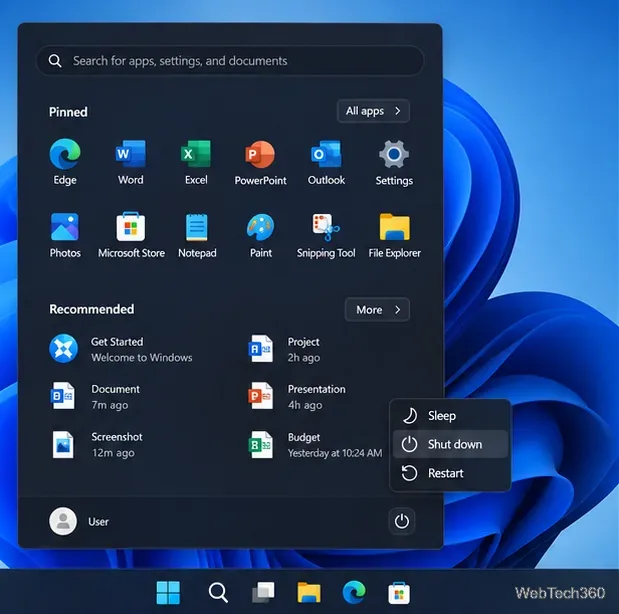Launch Snipping Tool
The width and height of the screenshot is (619, 614).
point(326,235)
